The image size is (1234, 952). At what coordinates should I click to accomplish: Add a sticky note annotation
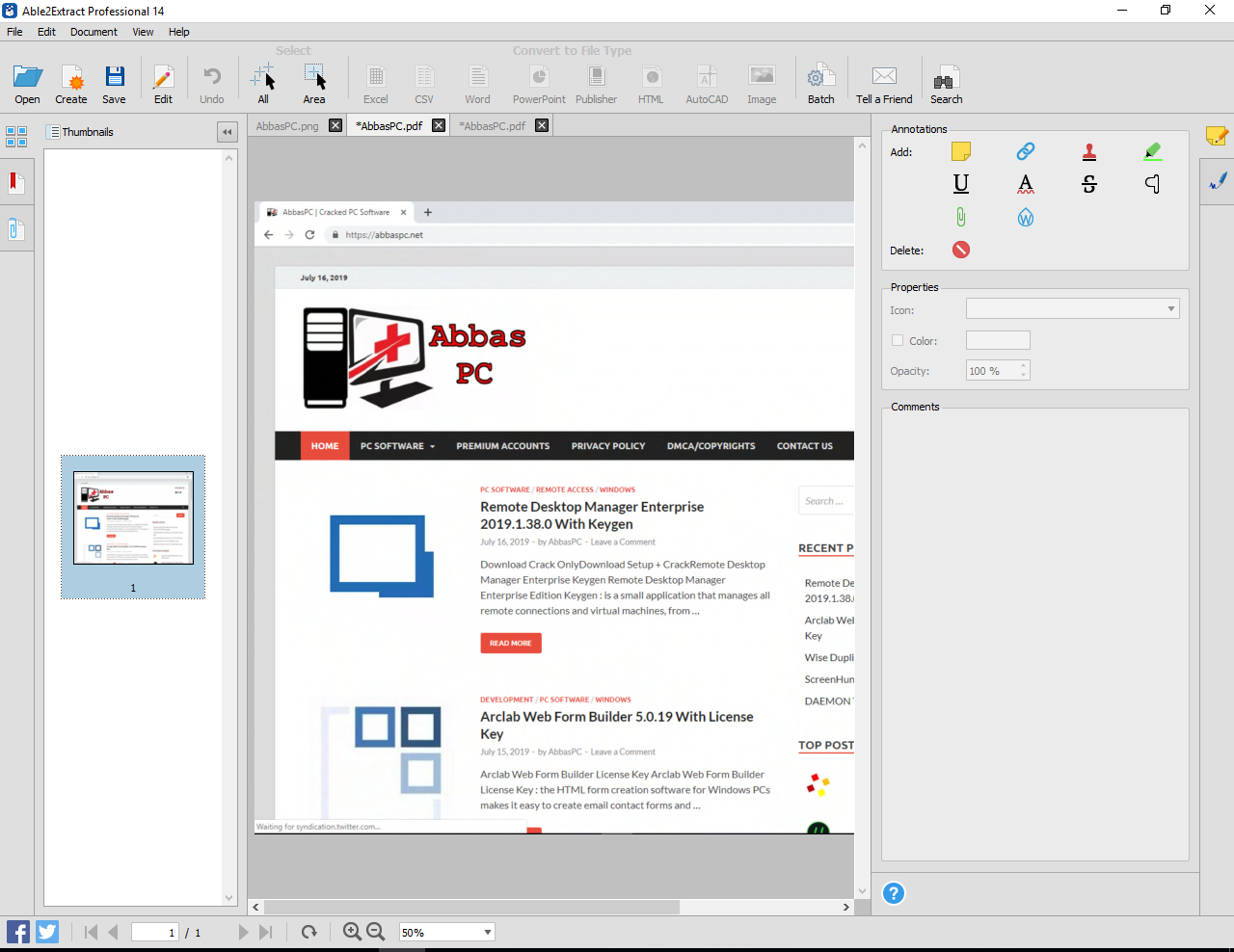click(961, 151)
